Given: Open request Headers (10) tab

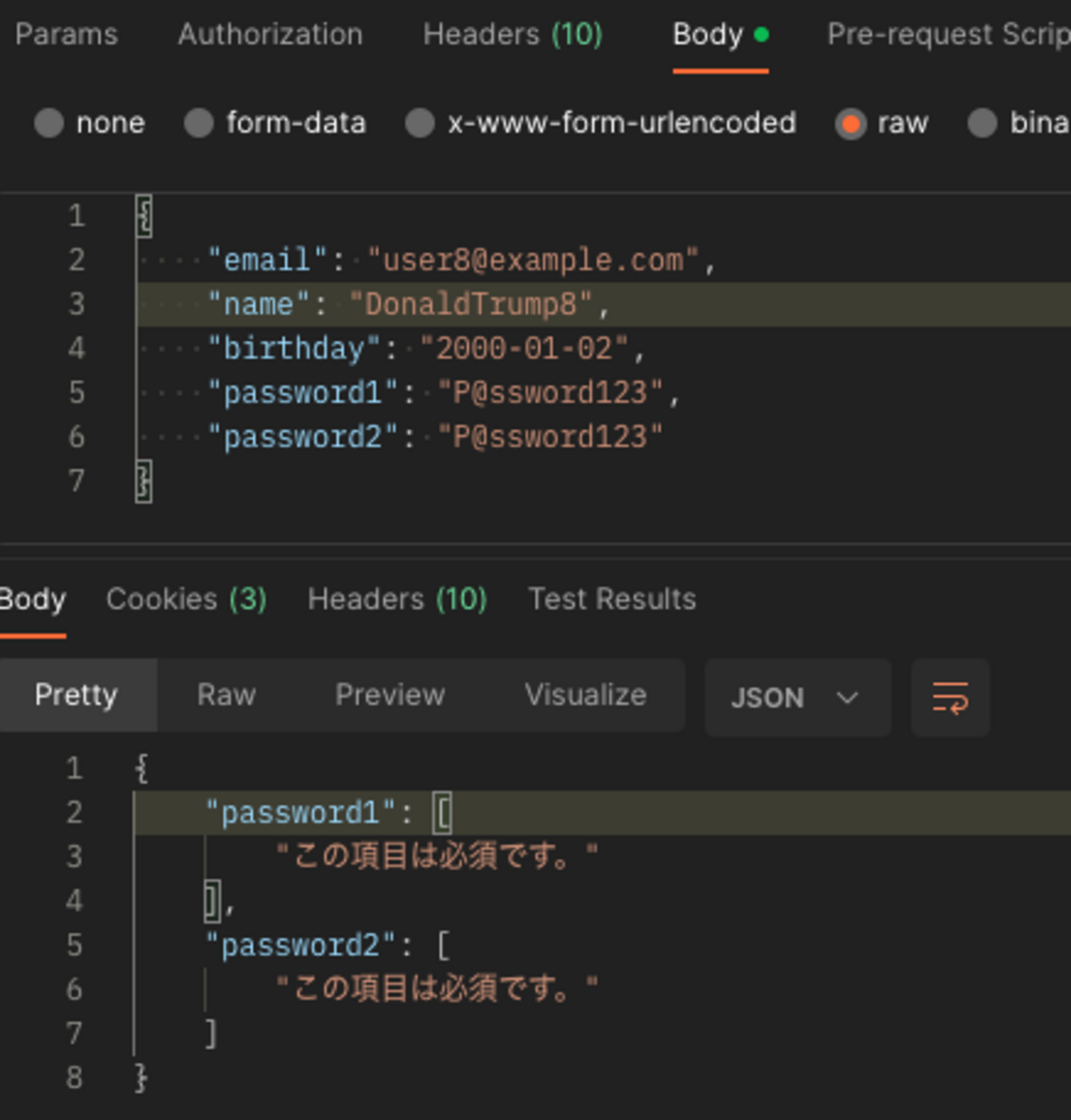Looking at the screenshot, I should click(512, 35).
